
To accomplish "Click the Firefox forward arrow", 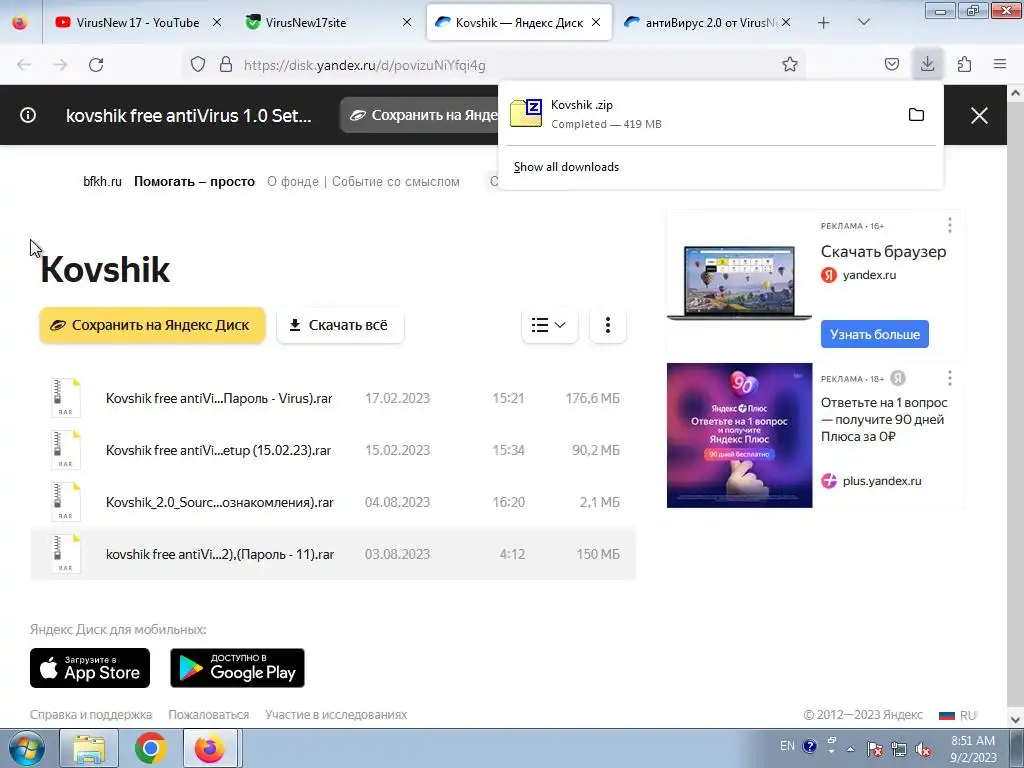I will (x=60, y=65).
